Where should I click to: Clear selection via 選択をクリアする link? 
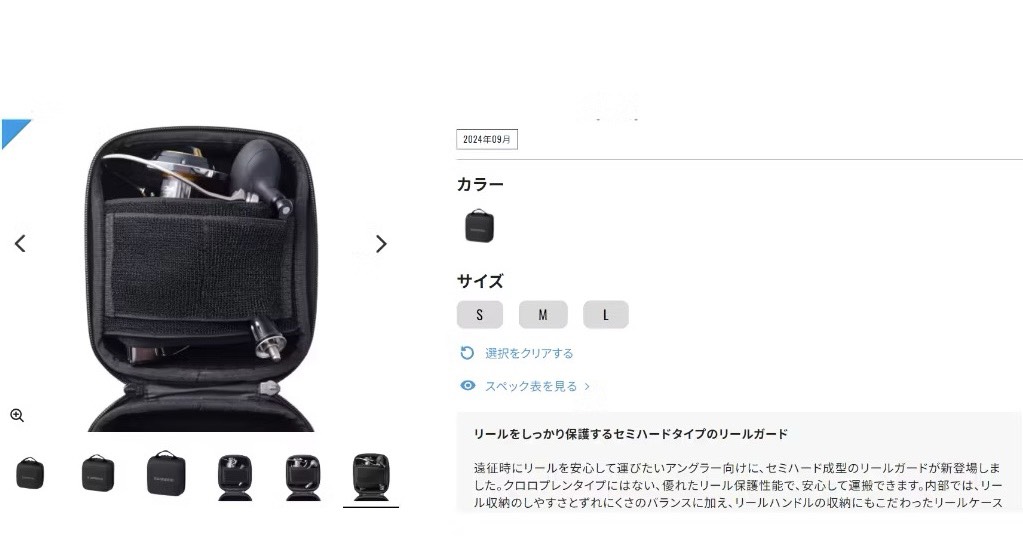[x=529, y=353]
